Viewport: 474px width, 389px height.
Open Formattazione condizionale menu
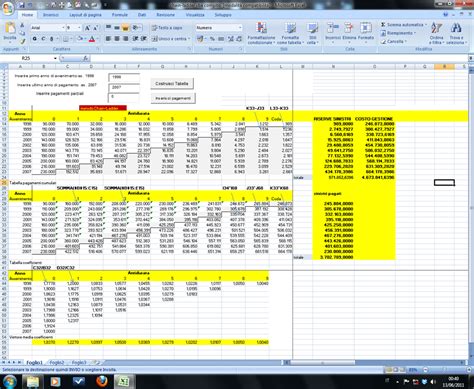(261, 33)
